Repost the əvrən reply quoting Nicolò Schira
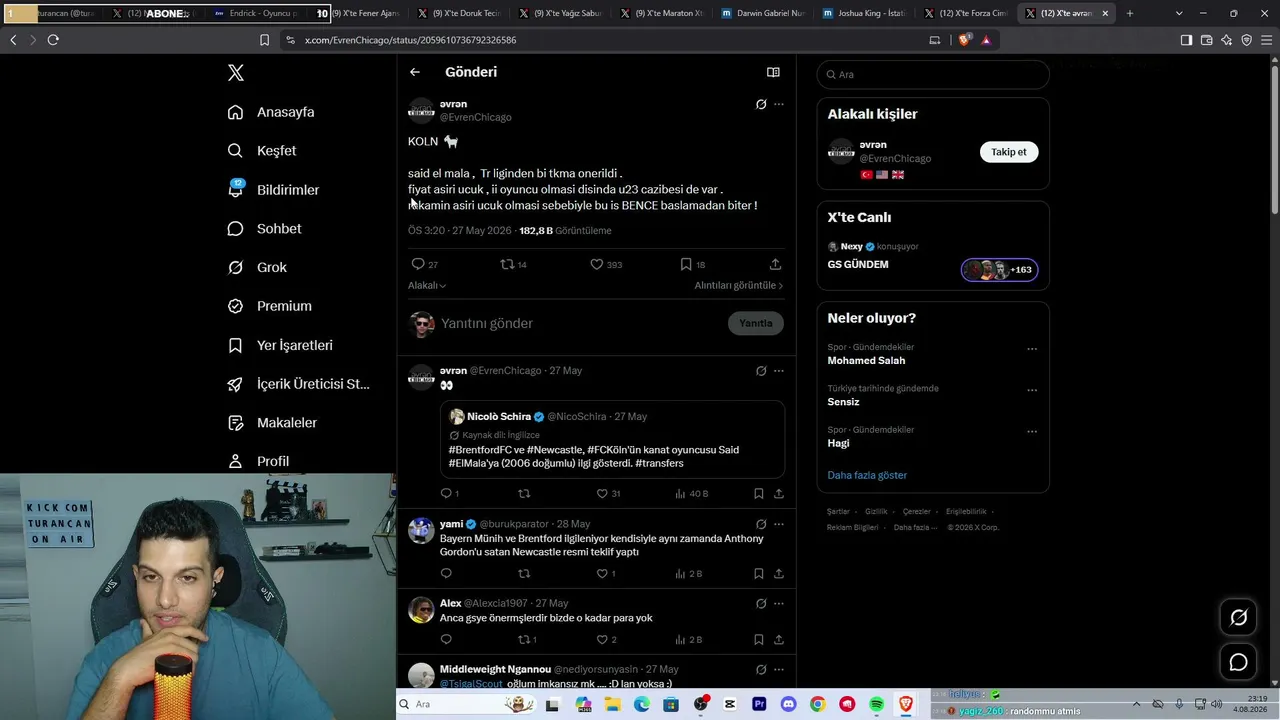This screenshot has width=1280, height=720. pyautogui.click(x=524, y=493)
